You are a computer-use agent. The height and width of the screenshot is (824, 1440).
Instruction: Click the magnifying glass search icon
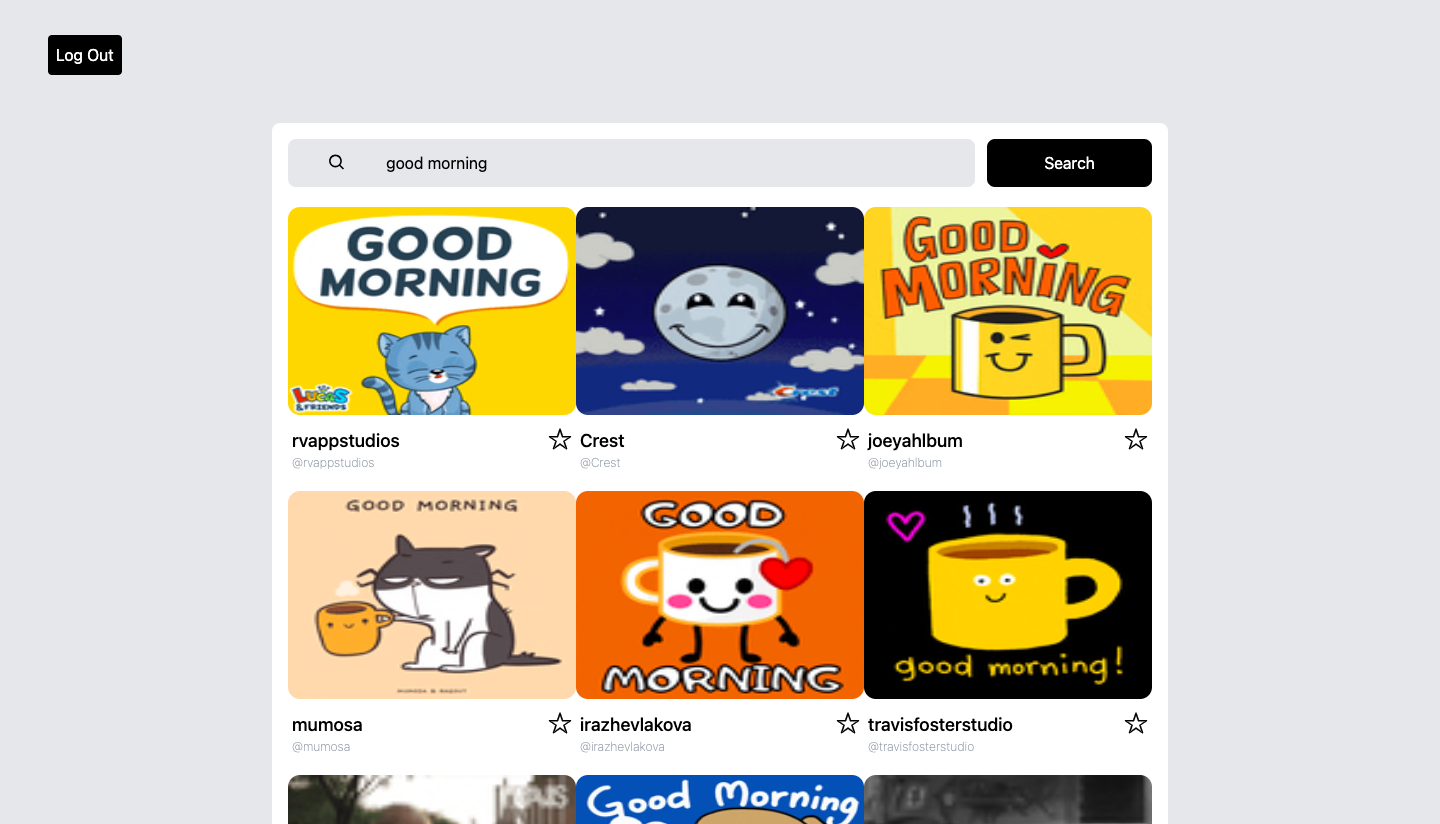click(336, 161)
